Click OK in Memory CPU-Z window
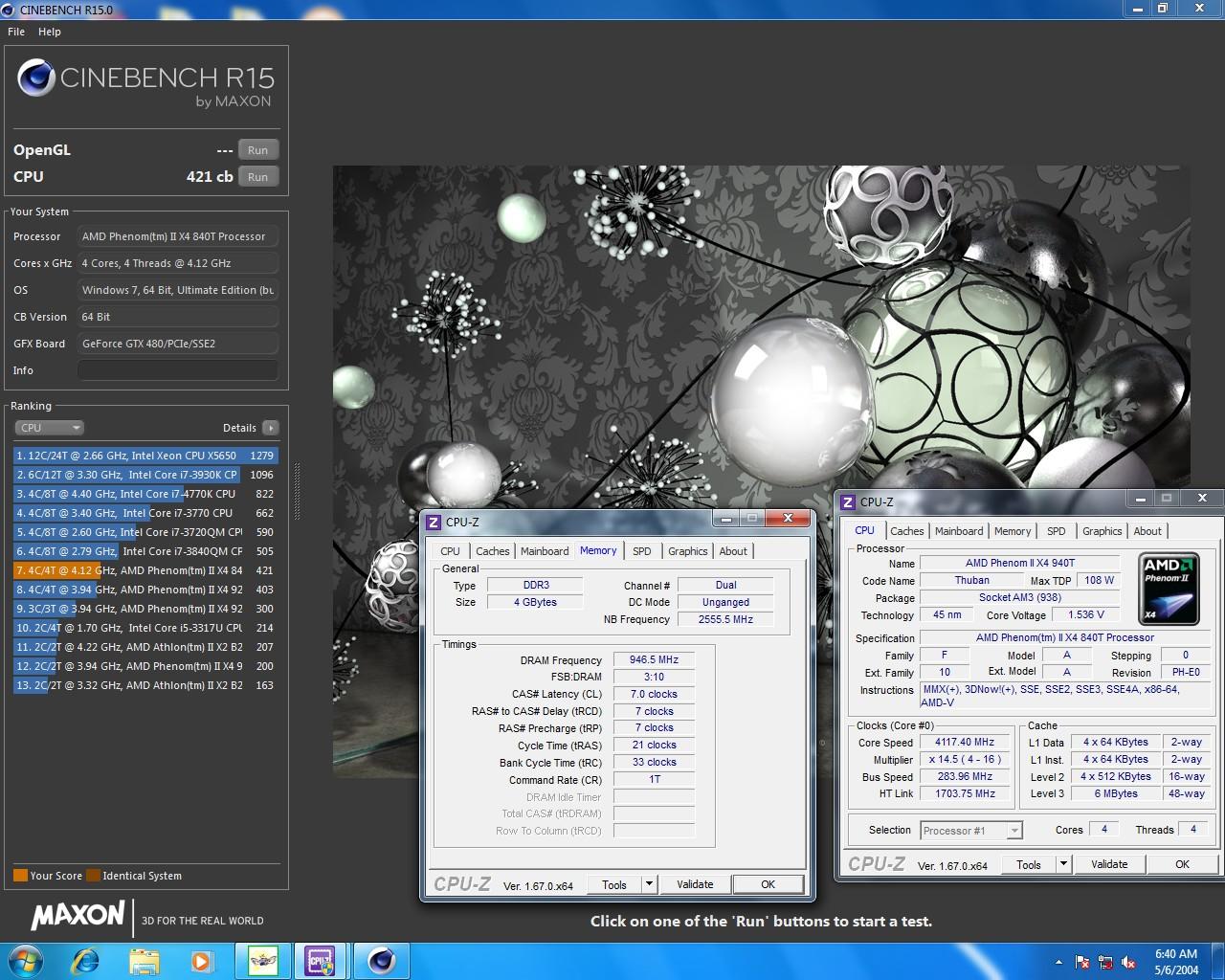 tap(768, 884)
